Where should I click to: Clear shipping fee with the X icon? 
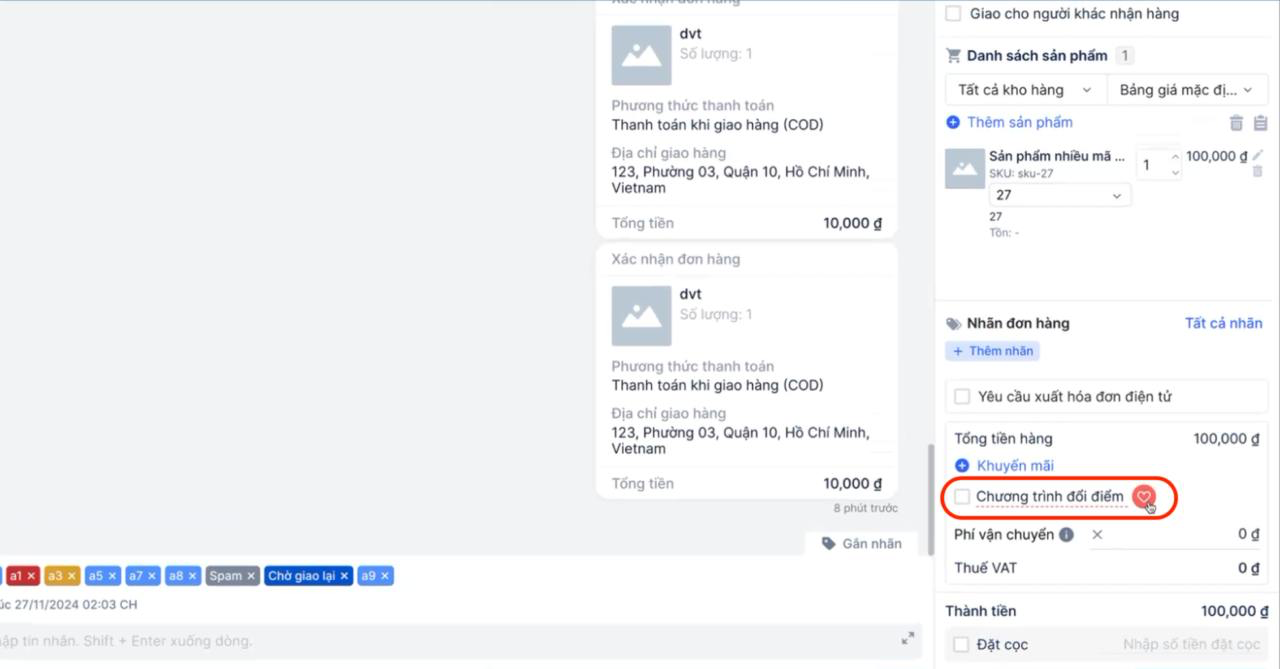tap(1097, 535)
